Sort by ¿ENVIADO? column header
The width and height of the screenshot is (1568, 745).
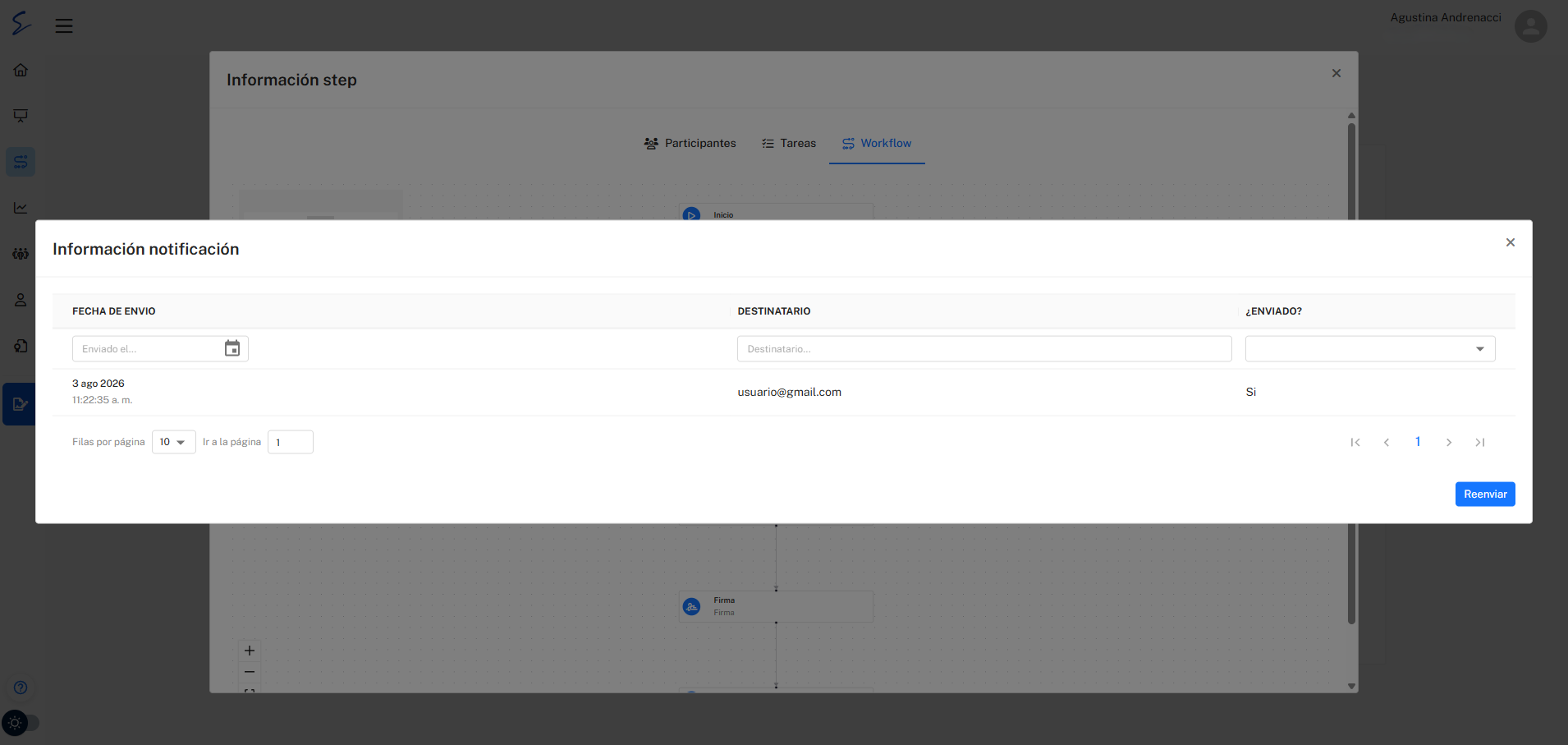click(x=1273, y=311)
